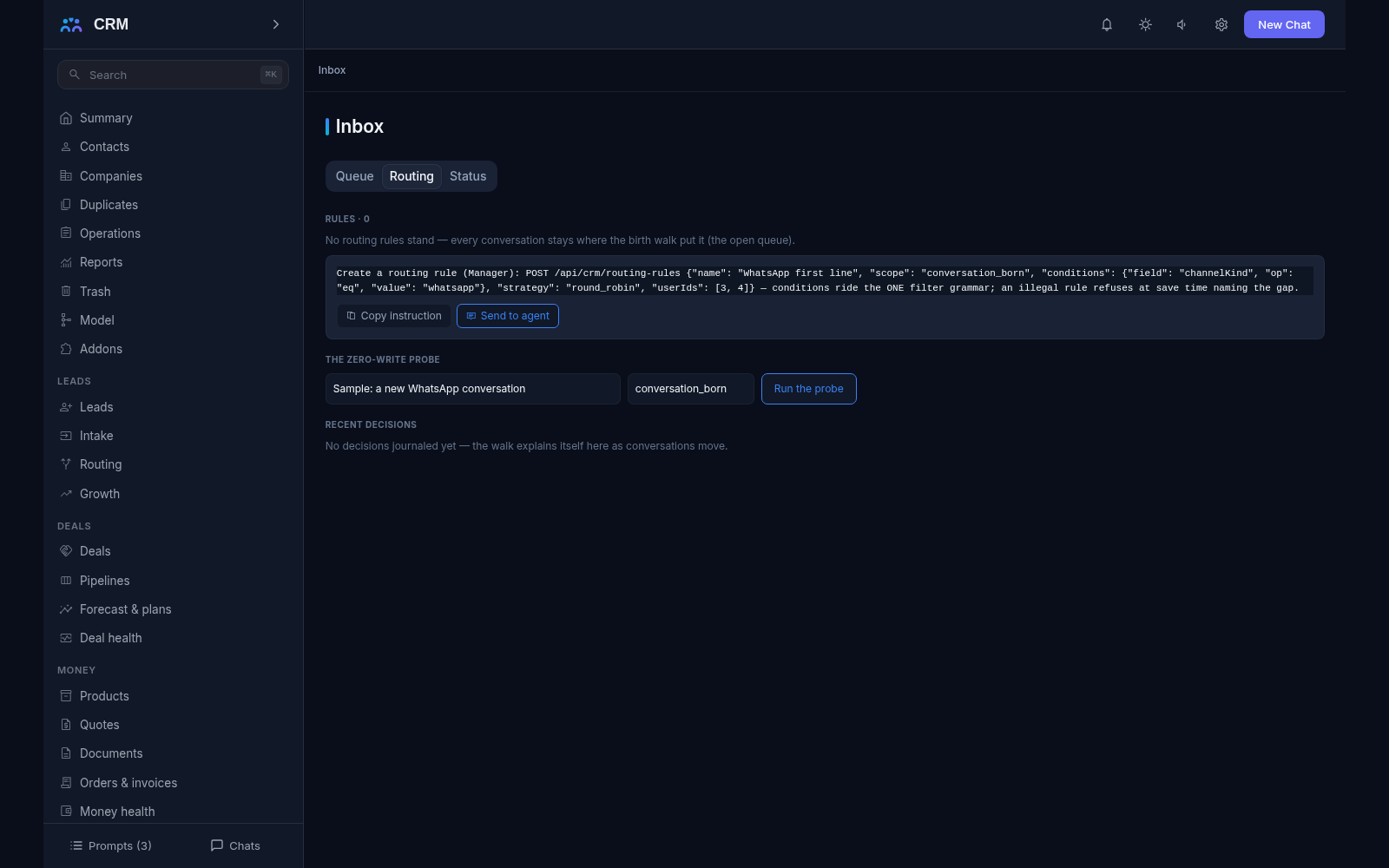Open Summary via its home icon
The height and width of the screenshot is (868, 1389).
[x=66, y=118]
